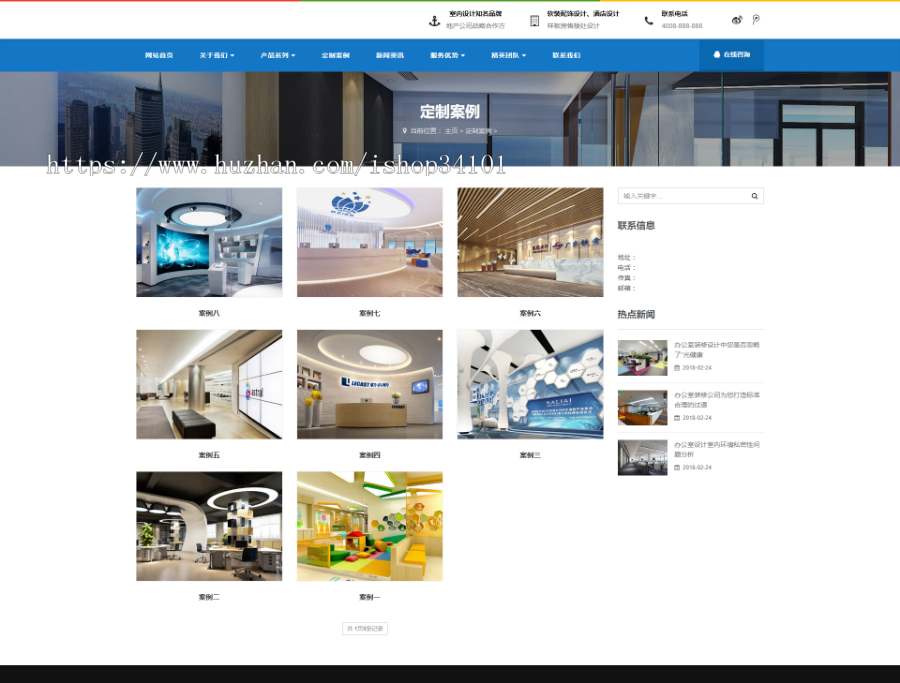Image resolution: width=900 pixels, height=683 pixels.
Task: Click the calendar icon of second news date
Action: [x=677, y=418]
